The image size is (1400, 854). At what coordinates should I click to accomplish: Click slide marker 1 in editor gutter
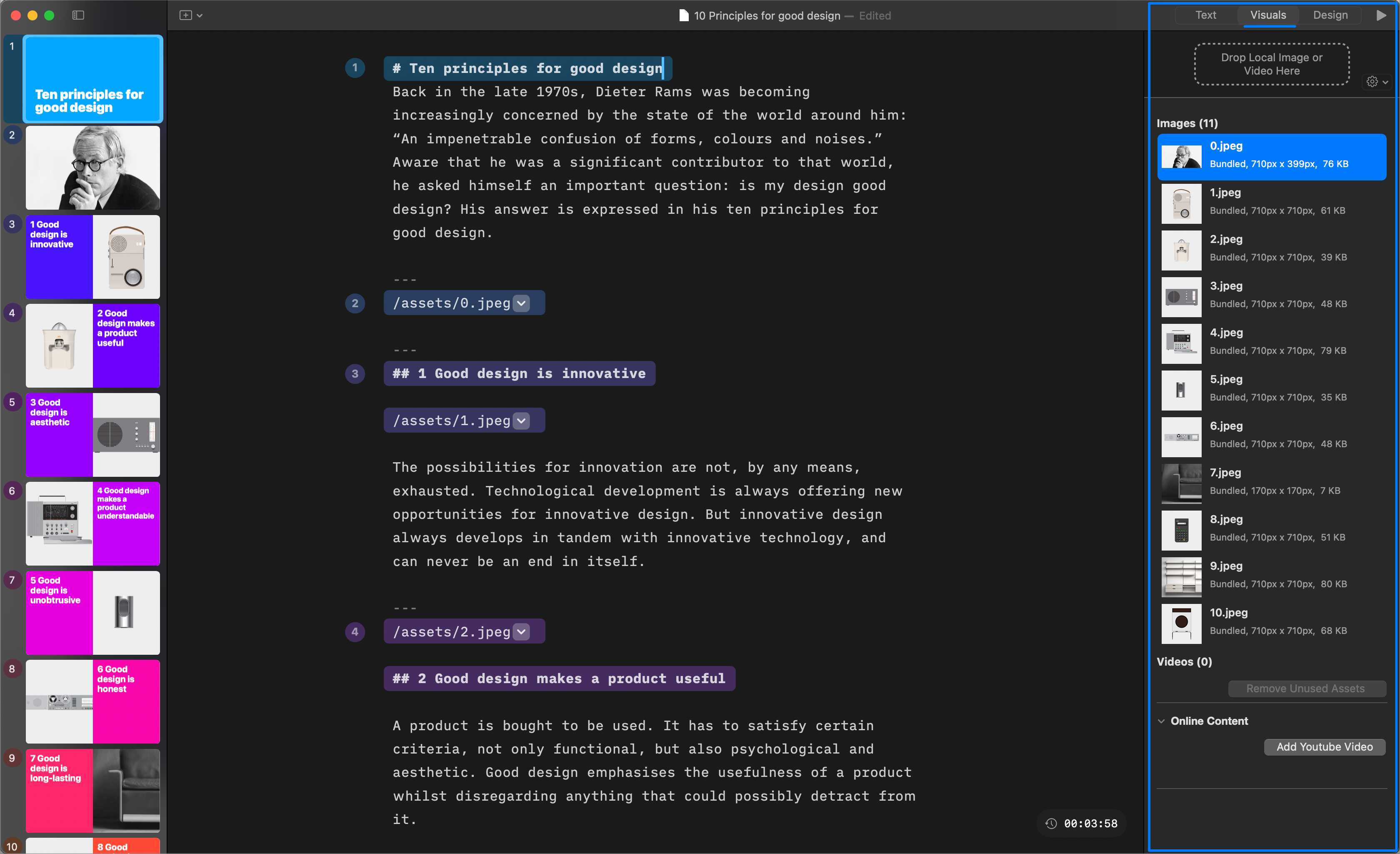coord(355,68)
